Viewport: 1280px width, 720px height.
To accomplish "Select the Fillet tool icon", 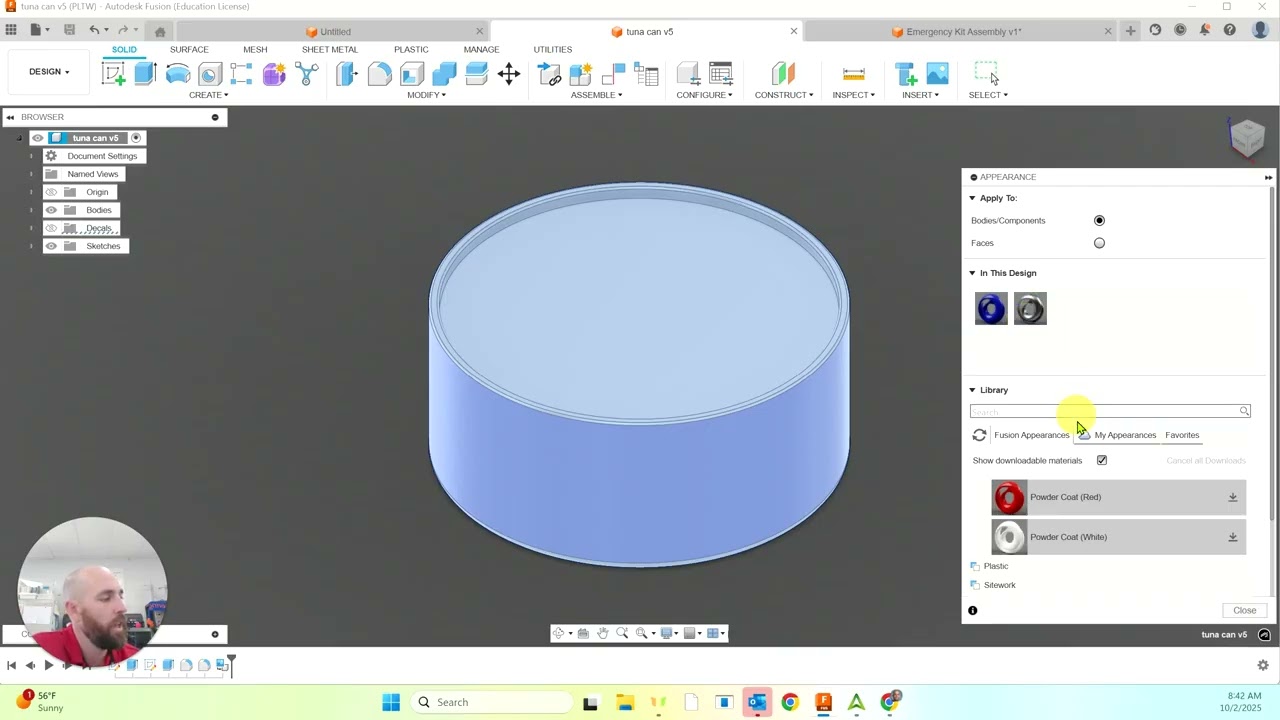I will [x=380, y=73].
